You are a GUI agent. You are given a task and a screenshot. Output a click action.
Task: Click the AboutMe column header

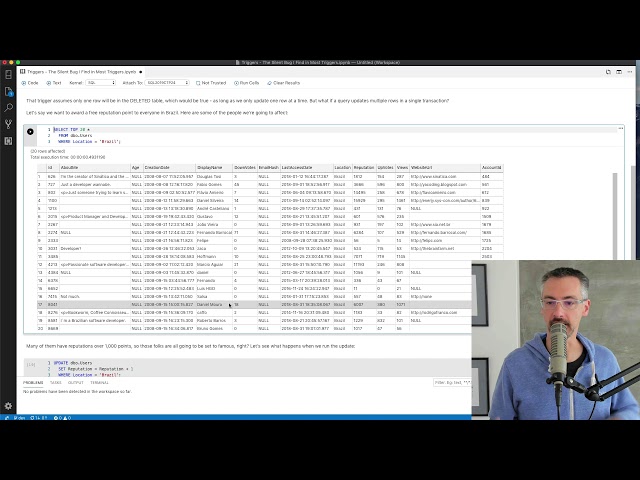(95, 168)
